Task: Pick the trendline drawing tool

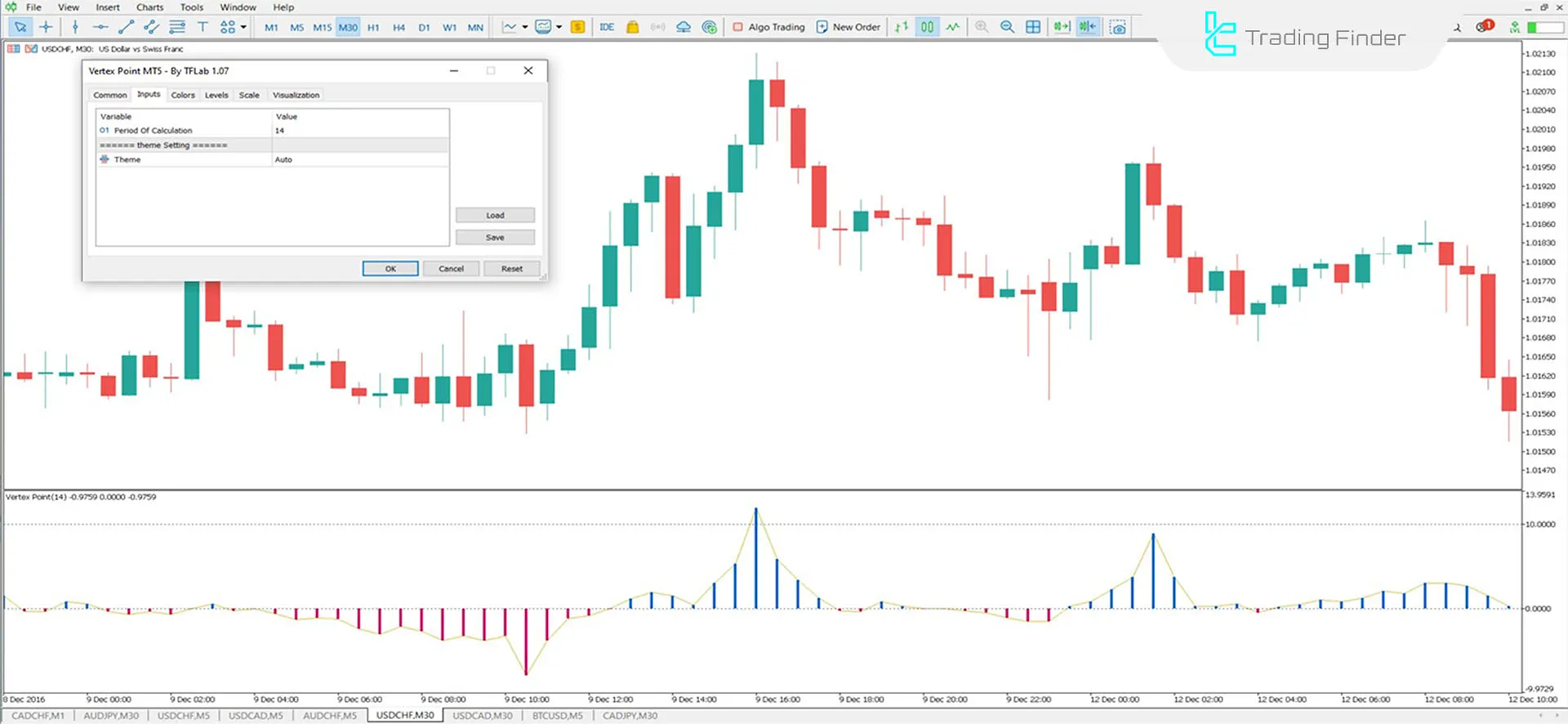Action: click(x=126, y=27)
